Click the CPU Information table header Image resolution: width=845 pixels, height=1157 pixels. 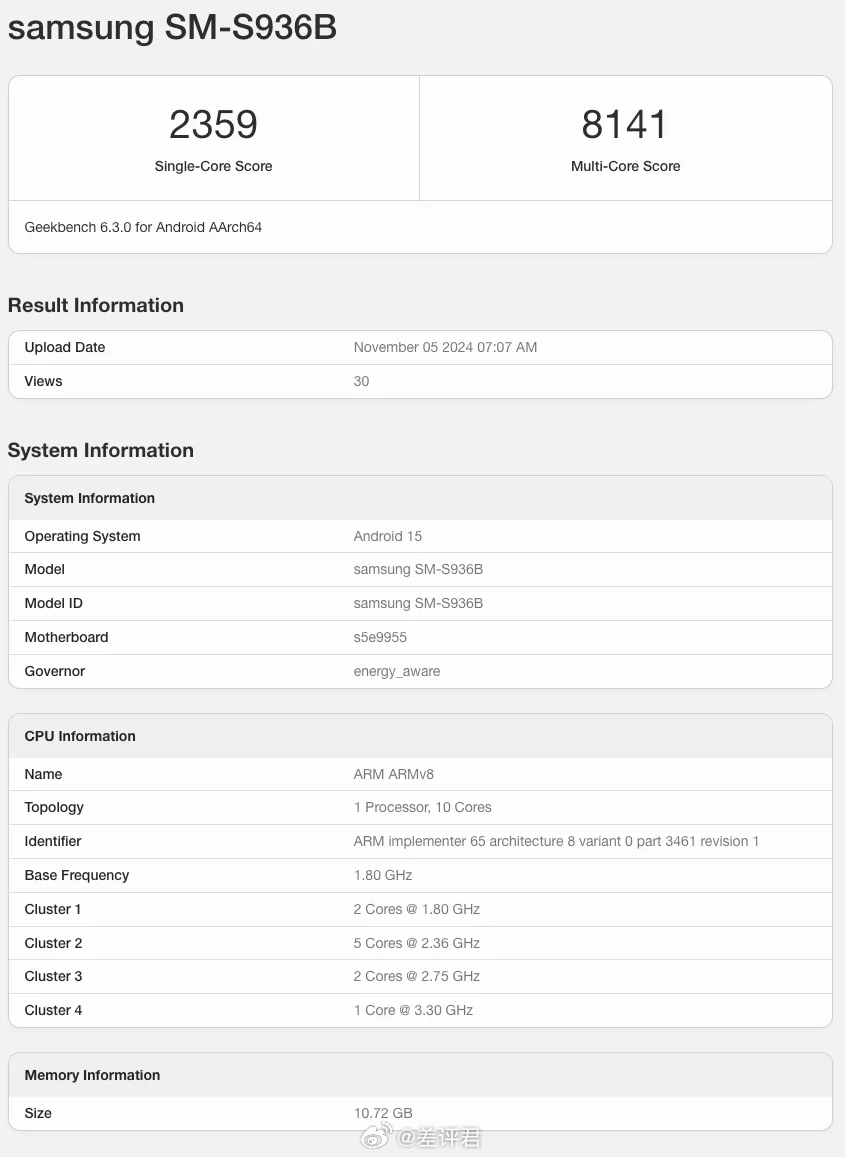[x=421, y=736]
